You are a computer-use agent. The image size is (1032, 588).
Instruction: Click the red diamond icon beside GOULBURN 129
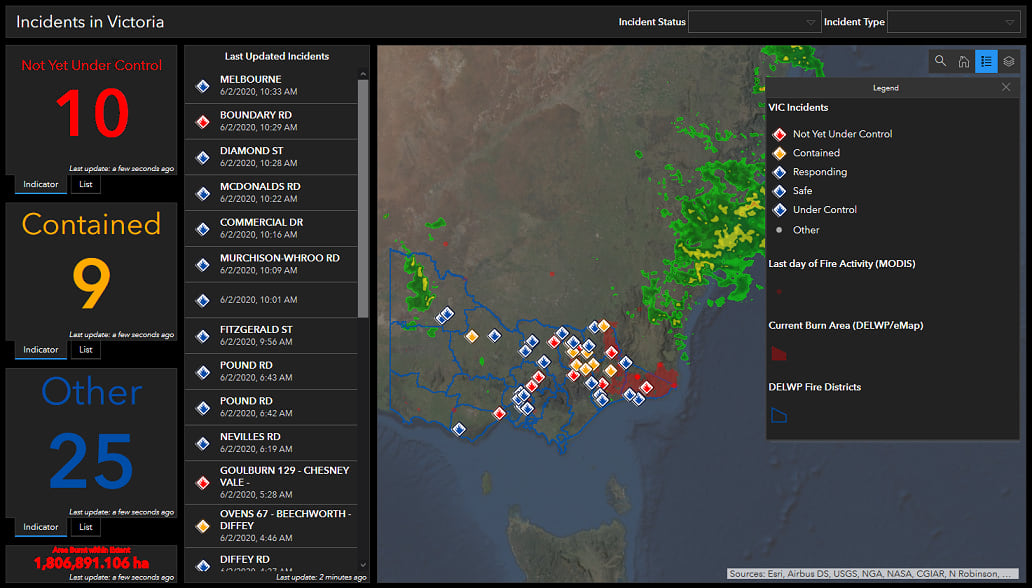(x=203, y=483)
